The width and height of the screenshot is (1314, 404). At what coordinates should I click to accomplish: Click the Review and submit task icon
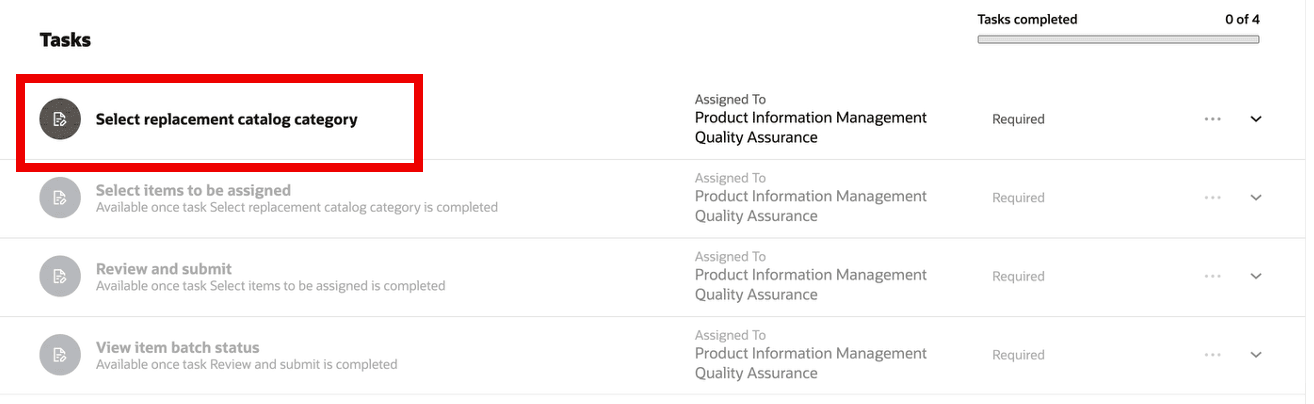pyautogui.click(x=60, y=276)
